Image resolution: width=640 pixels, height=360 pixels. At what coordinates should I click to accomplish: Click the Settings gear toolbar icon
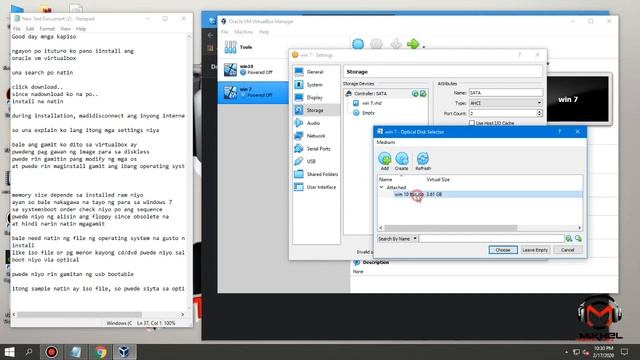tap(376, 44)
